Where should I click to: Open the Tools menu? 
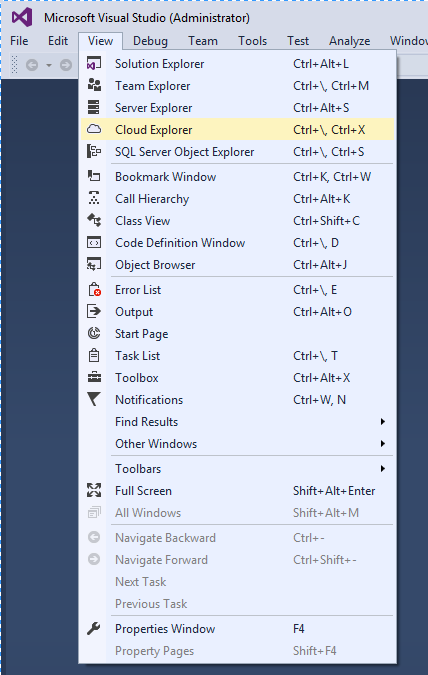click(x=253, y=41)
